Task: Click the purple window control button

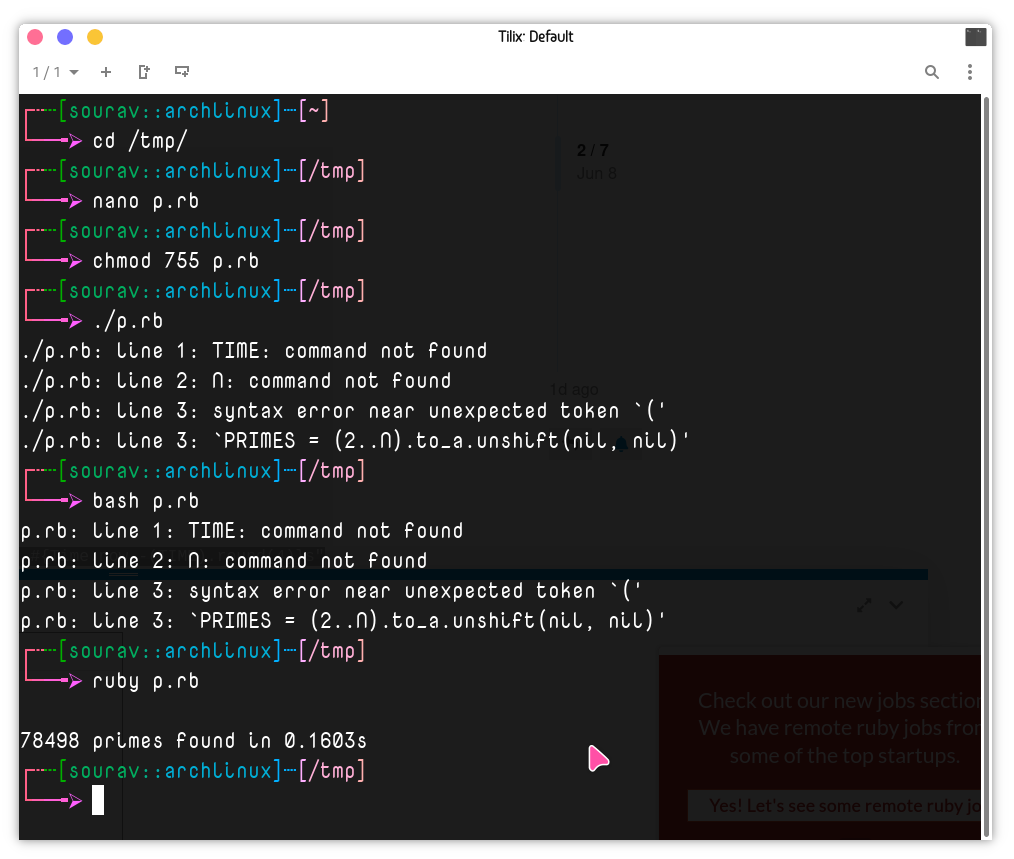Action: pyautogui.click(x=65, y=37)
